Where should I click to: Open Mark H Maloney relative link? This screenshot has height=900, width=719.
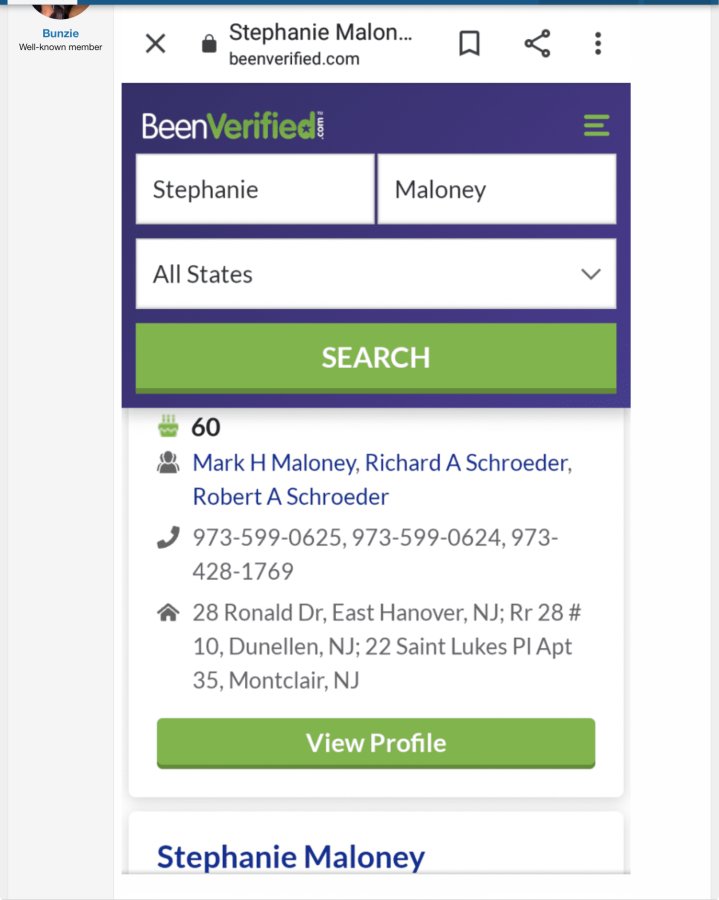tap(275, 463)
